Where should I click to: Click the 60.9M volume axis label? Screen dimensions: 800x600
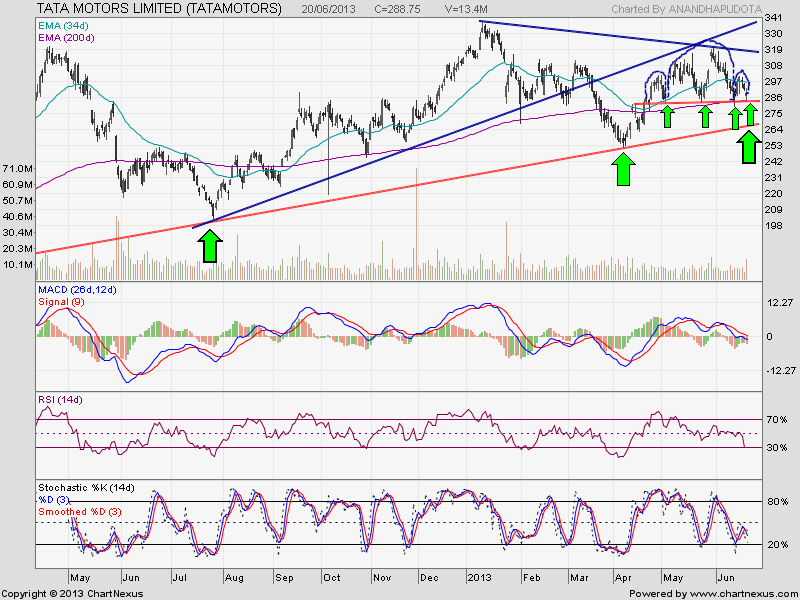(x=18, y=184)
